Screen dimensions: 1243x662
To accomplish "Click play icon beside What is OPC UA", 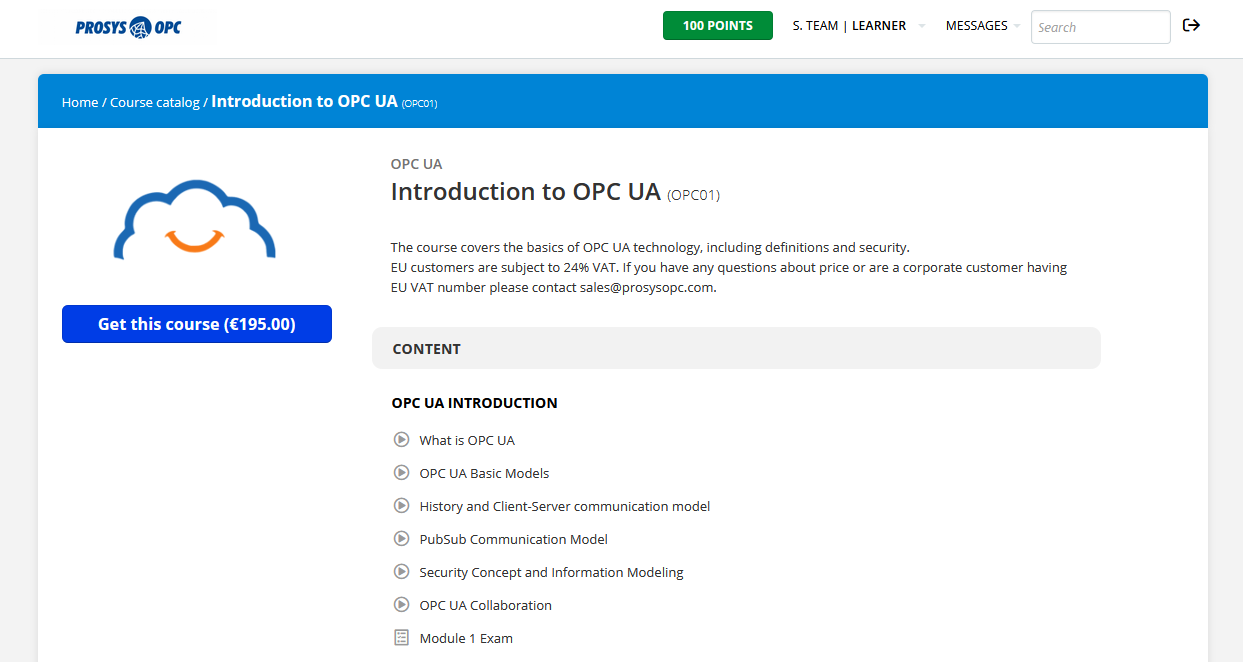I will pyautogui.click(x=401, y=440).
